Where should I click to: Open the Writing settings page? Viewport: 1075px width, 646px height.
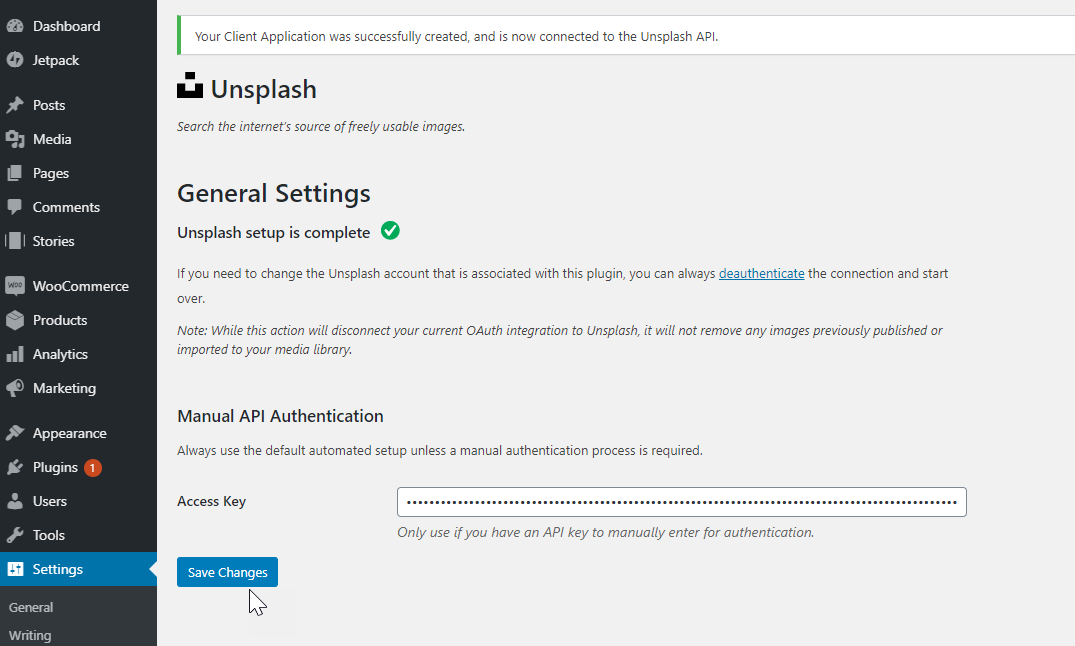[x=29, y=635]
